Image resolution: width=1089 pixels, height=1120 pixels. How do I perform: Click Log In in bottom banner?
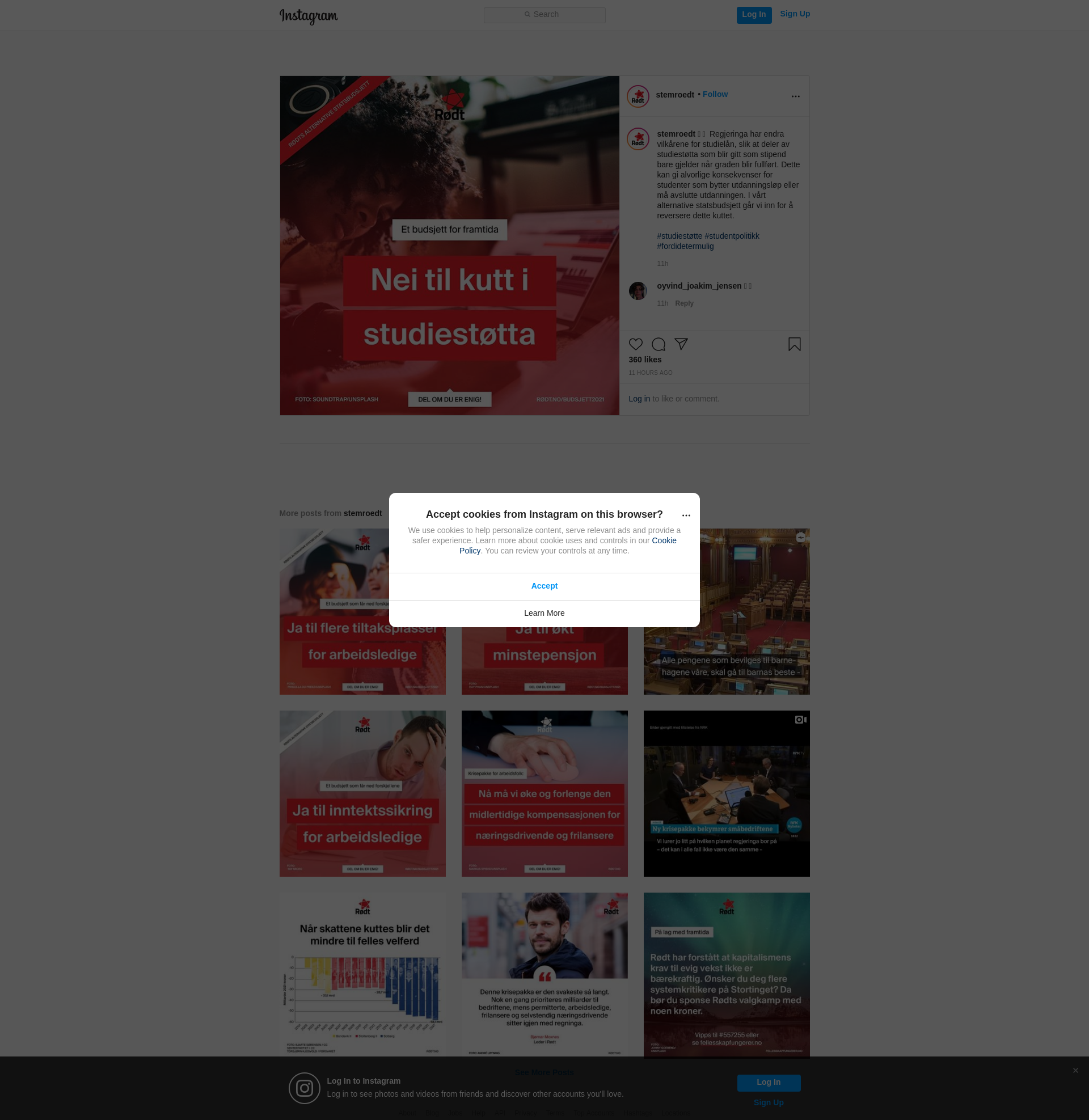(768, 1082)
